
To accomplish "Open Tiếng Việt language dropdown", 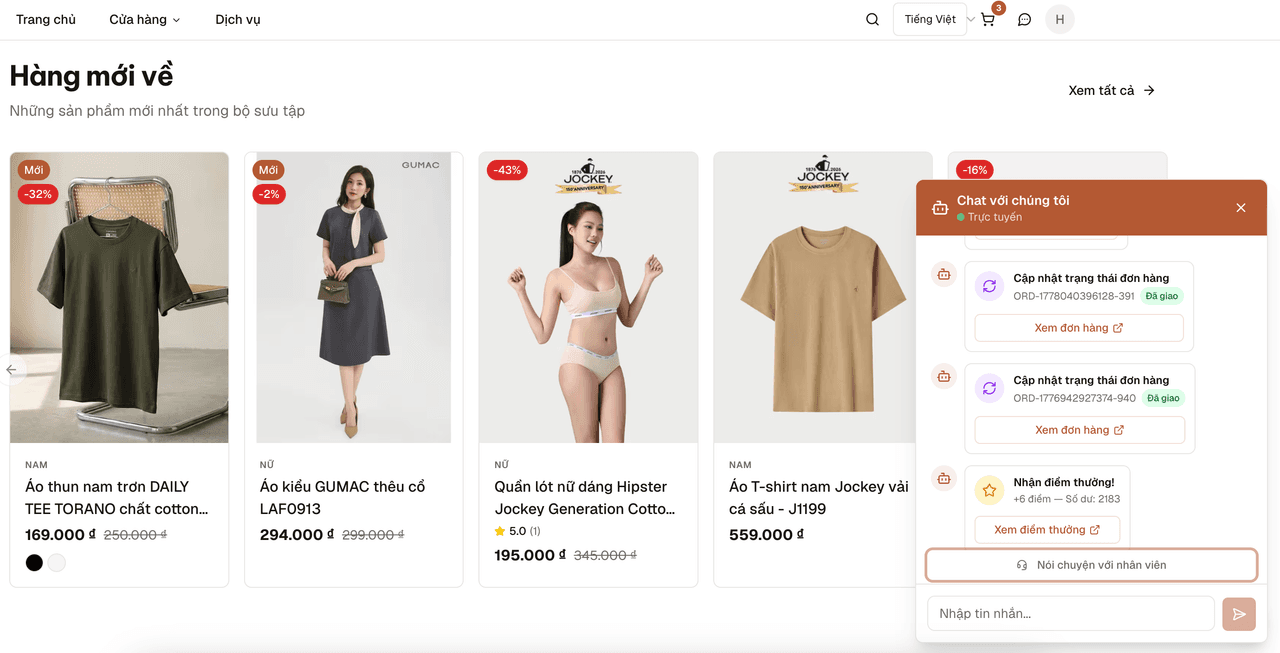I will point(930,19).
